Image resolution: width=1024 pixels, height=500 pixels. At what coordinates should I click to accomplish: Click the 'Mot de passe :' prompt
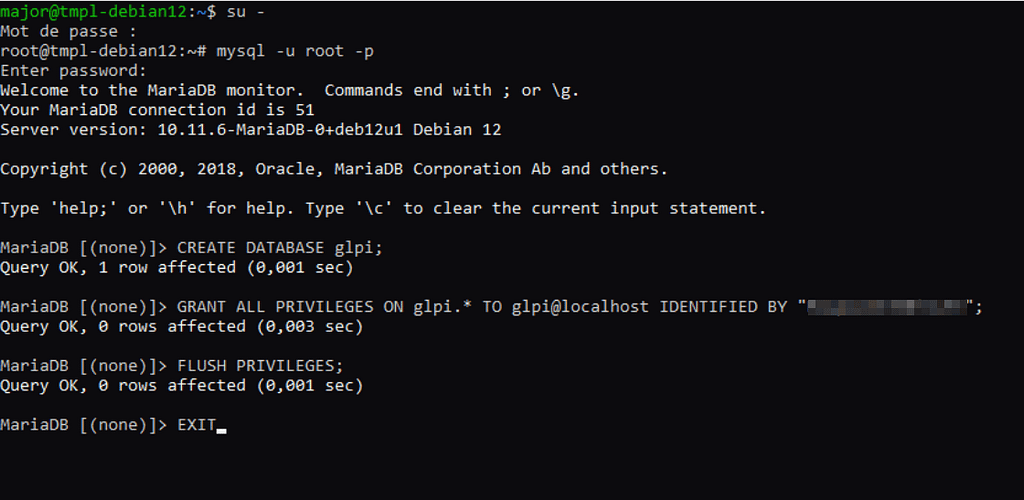click(x=68, y=31)
